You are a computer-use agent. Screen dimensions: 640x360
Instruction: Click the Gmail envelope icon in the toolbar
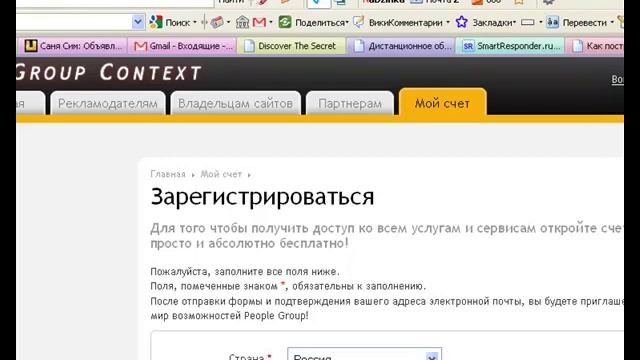(259, 22)
